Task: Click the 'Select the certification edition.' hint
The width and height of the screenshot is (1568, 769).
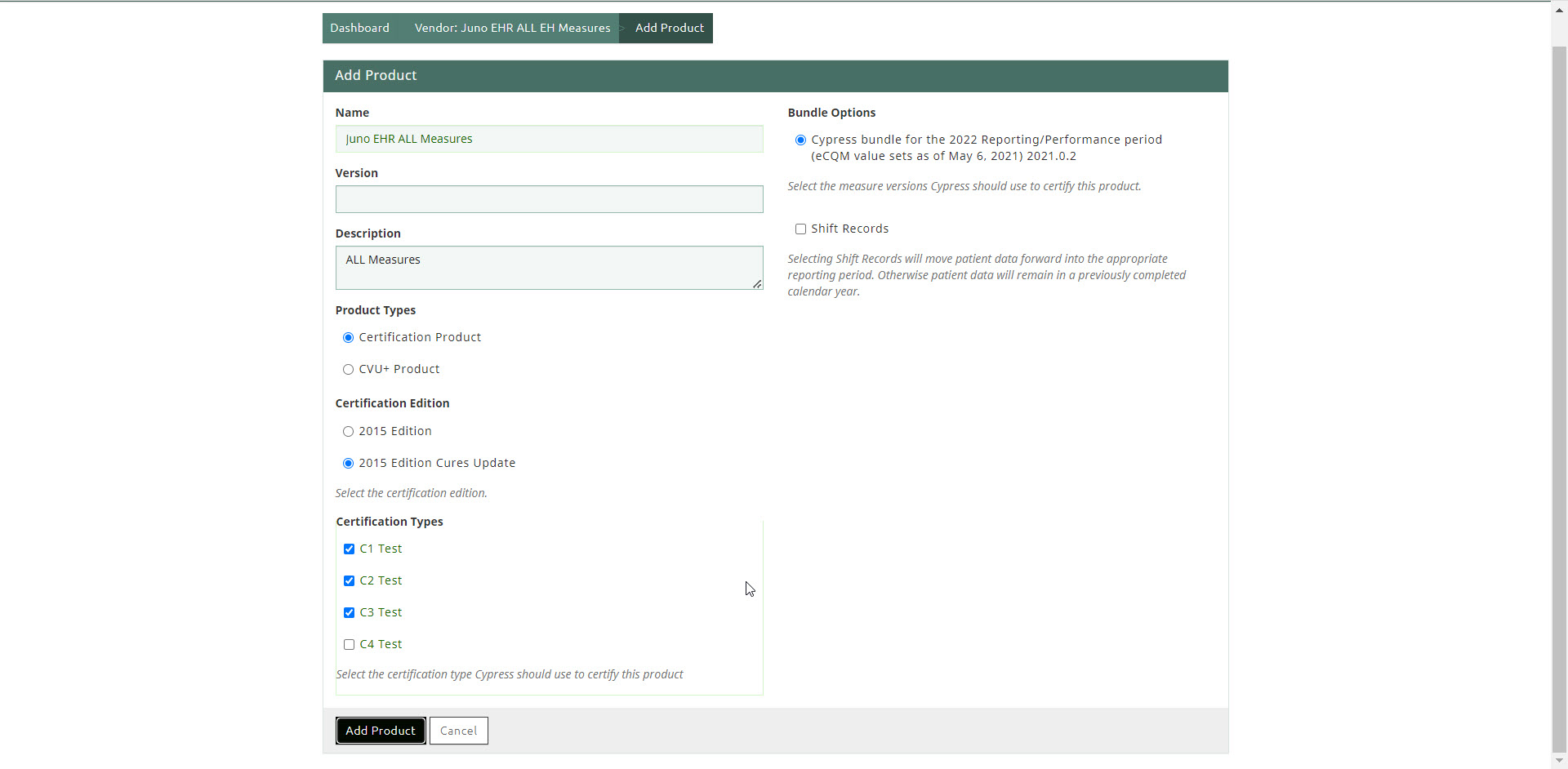Action: (411, 493)
